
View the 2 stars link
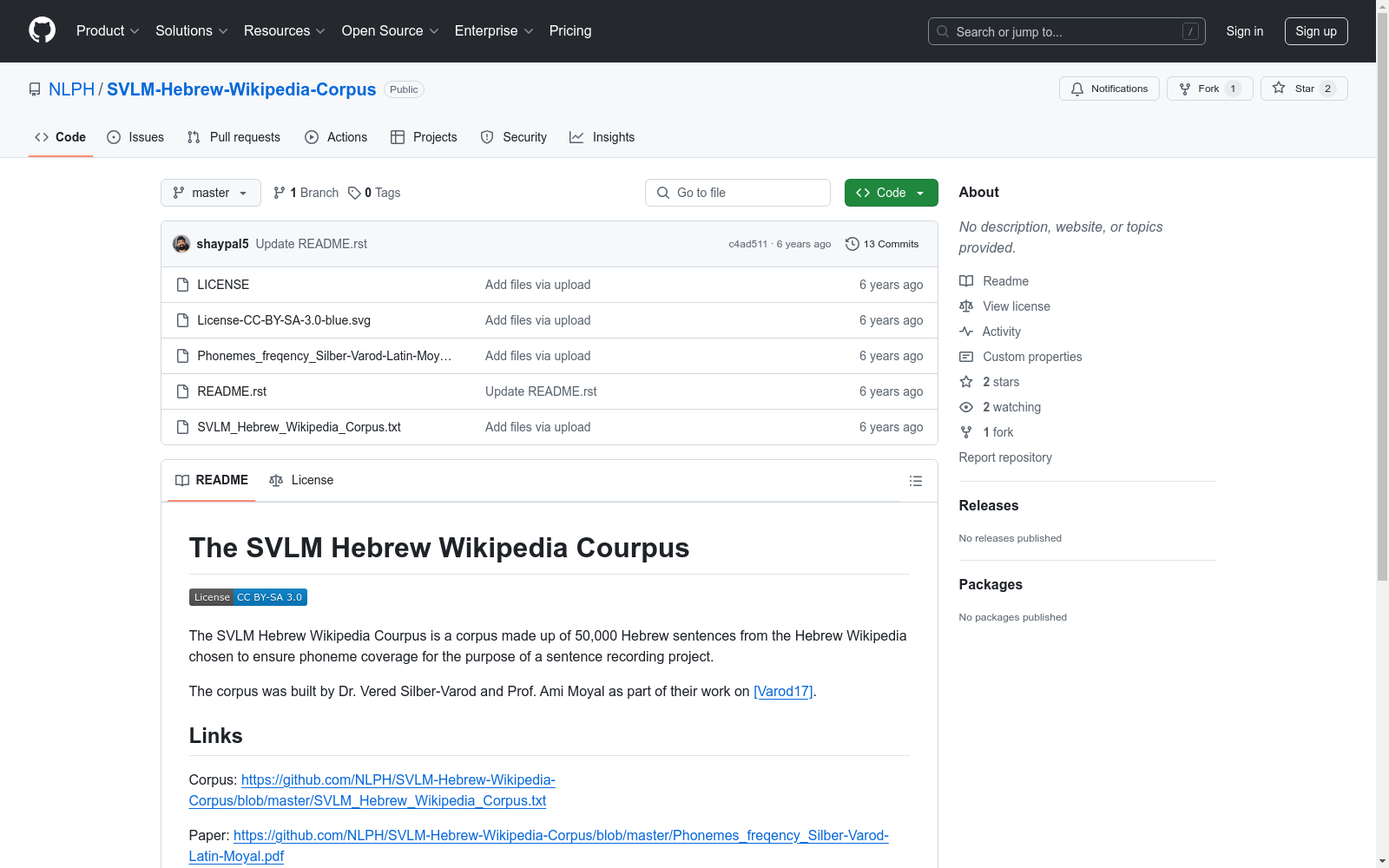pyautogui.click(x=990, y=382)
